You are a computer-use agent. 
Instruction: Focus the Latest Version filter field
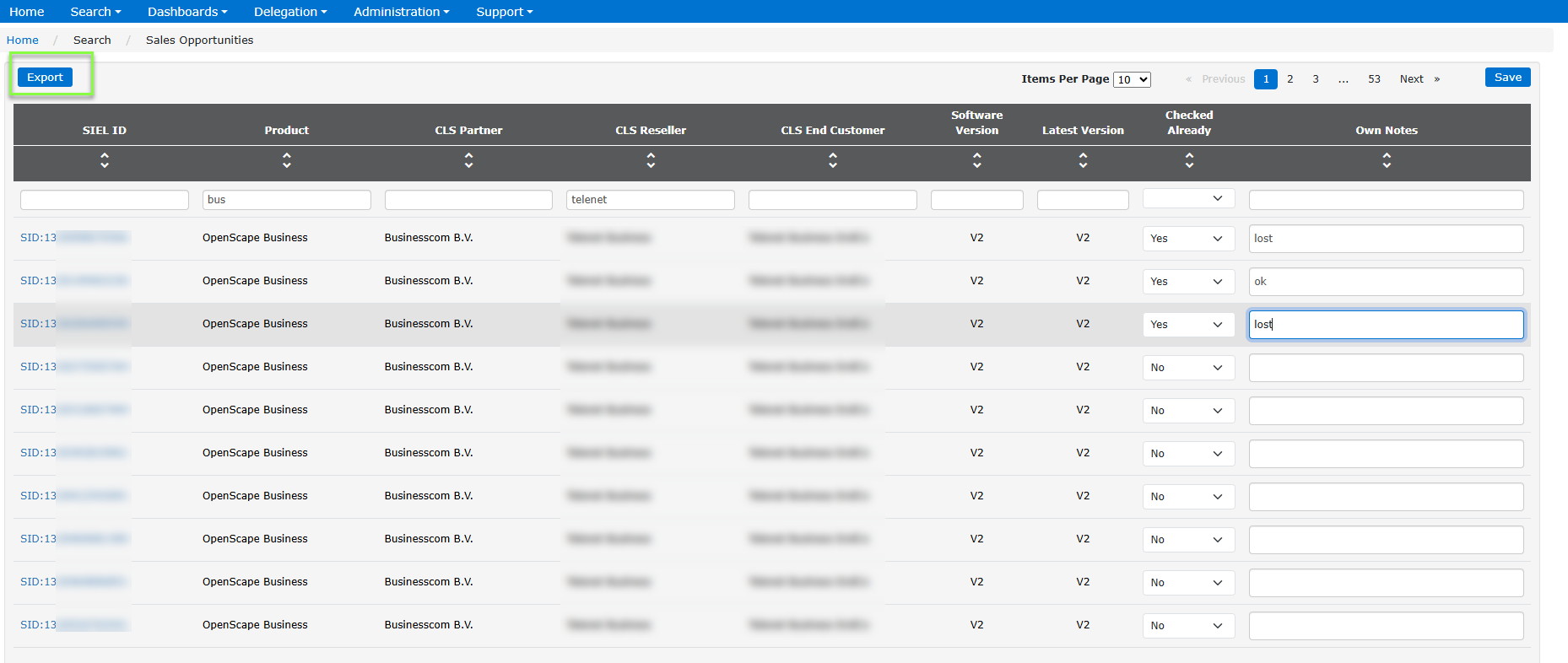coord(1083,200)
